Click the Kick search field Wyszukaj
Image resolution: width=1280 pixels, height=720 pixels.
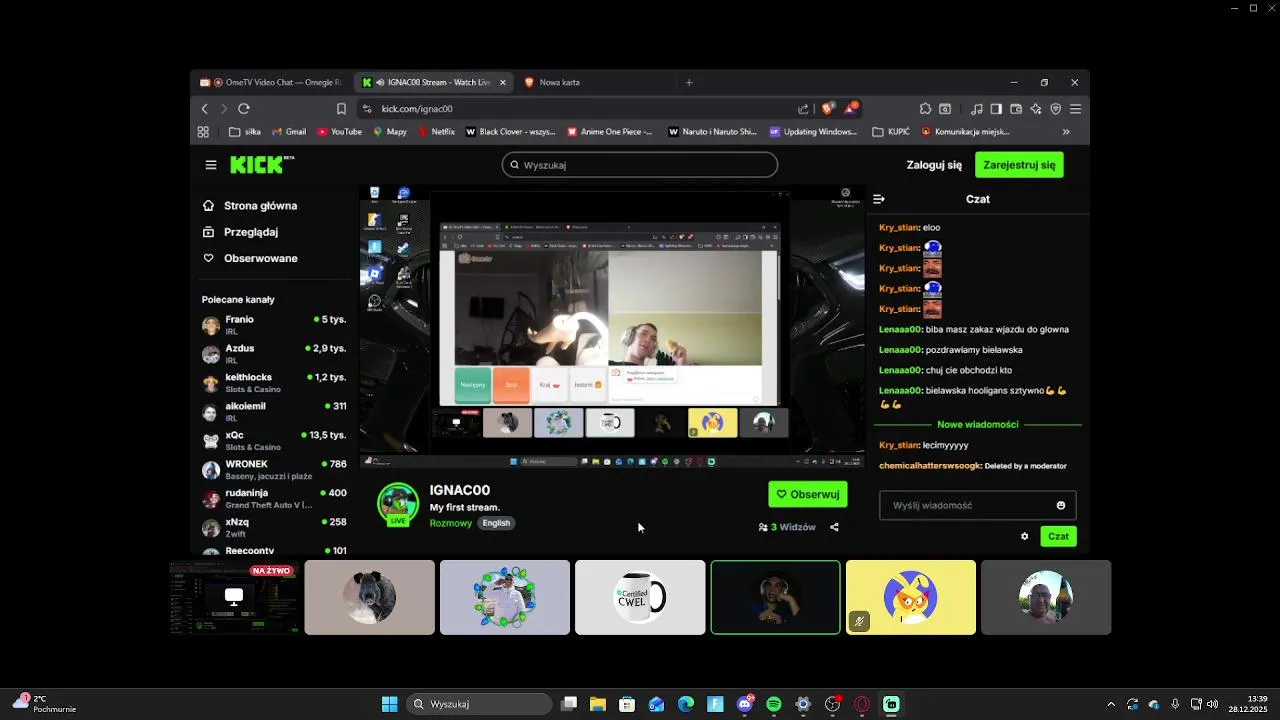640,165
